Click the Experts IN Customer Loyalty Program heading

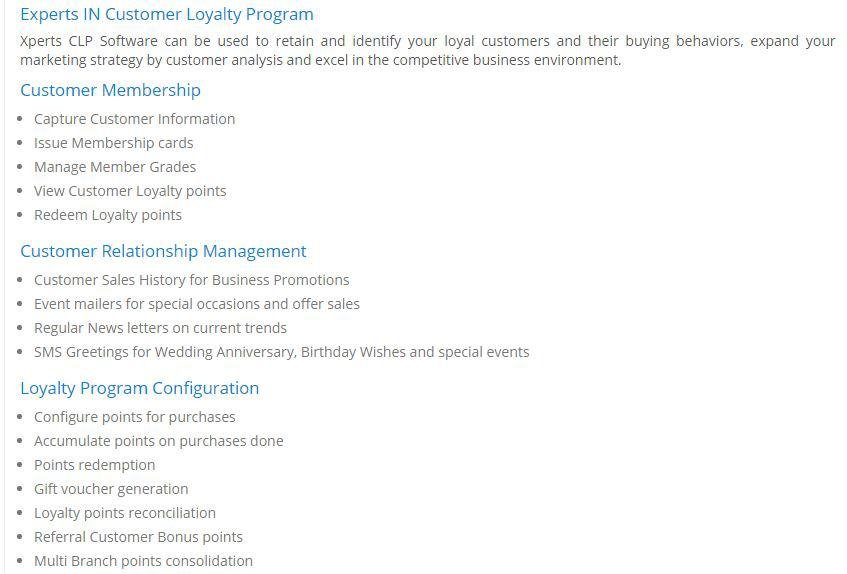(x=167, y=14)
